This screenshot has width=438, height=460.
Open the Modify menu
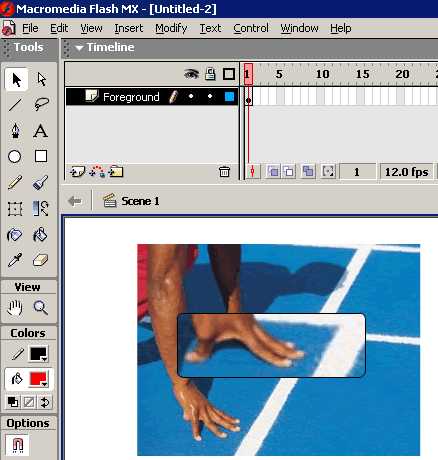[x=171, y=28]
